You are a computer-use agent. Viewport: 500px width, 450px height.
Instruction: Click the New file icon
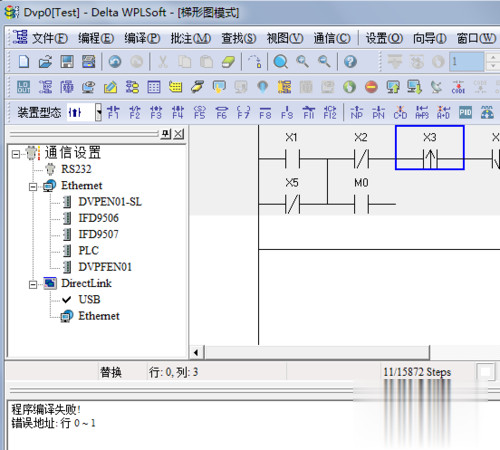click(23, 62)
